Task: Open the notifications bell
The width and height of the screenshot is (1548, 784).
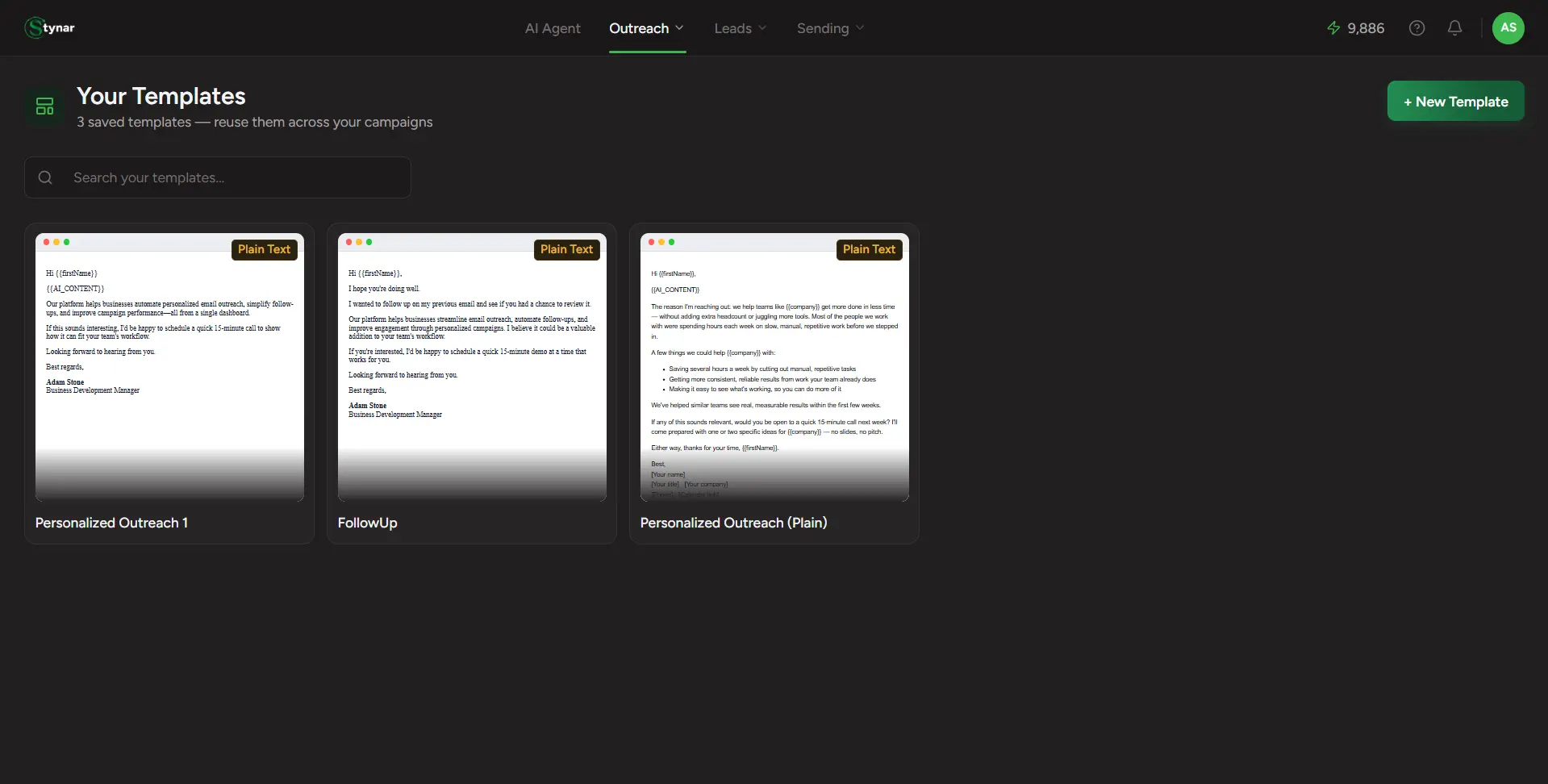Action: click(1454, 28)
